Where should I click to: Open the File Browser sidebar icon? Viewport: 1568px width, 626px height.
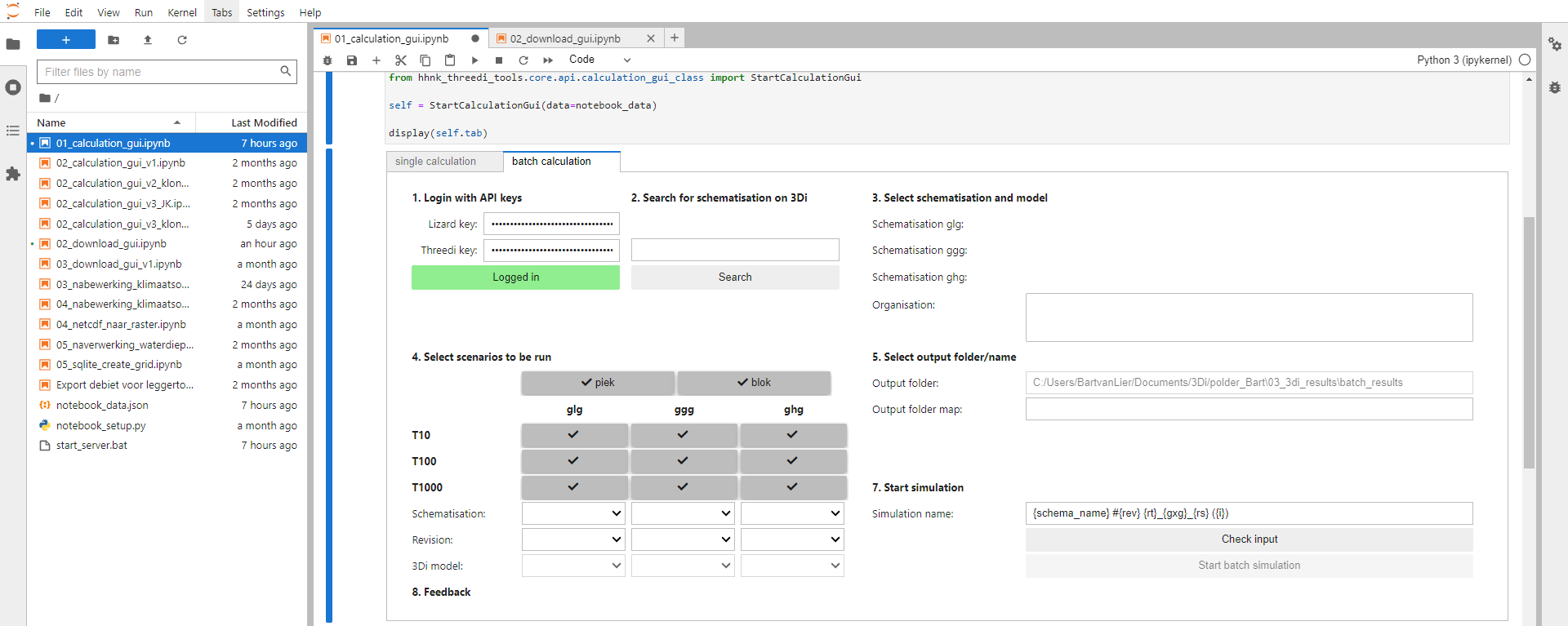point(13,44)
